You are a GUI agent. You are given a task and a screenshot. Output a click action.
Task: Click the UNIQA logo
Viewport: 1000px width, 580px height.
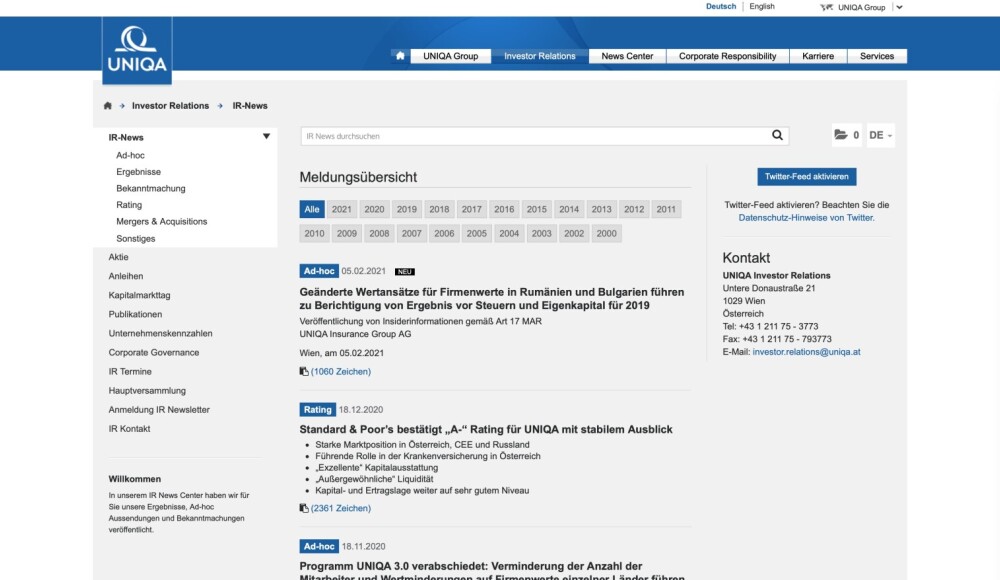[x=137, y=50]
